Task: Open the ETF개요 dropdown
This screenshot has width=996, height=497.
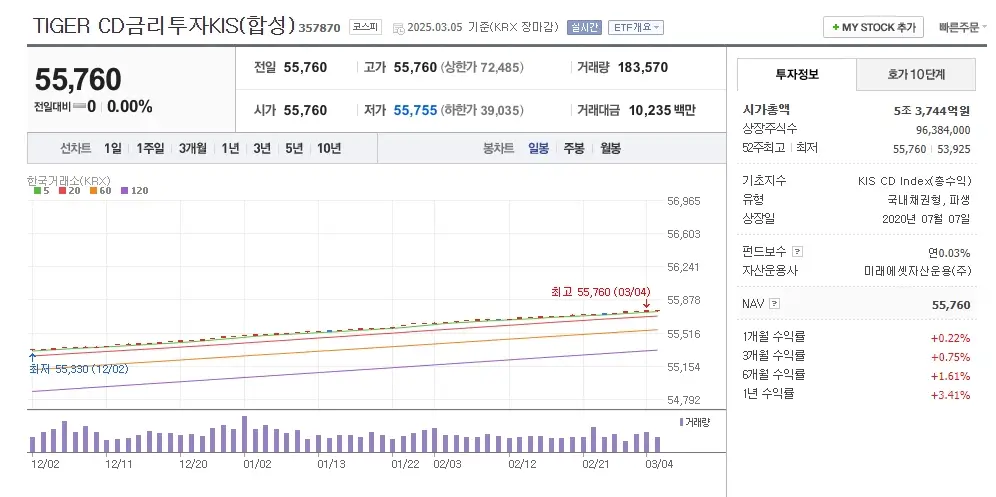Action: click(636, 28)
